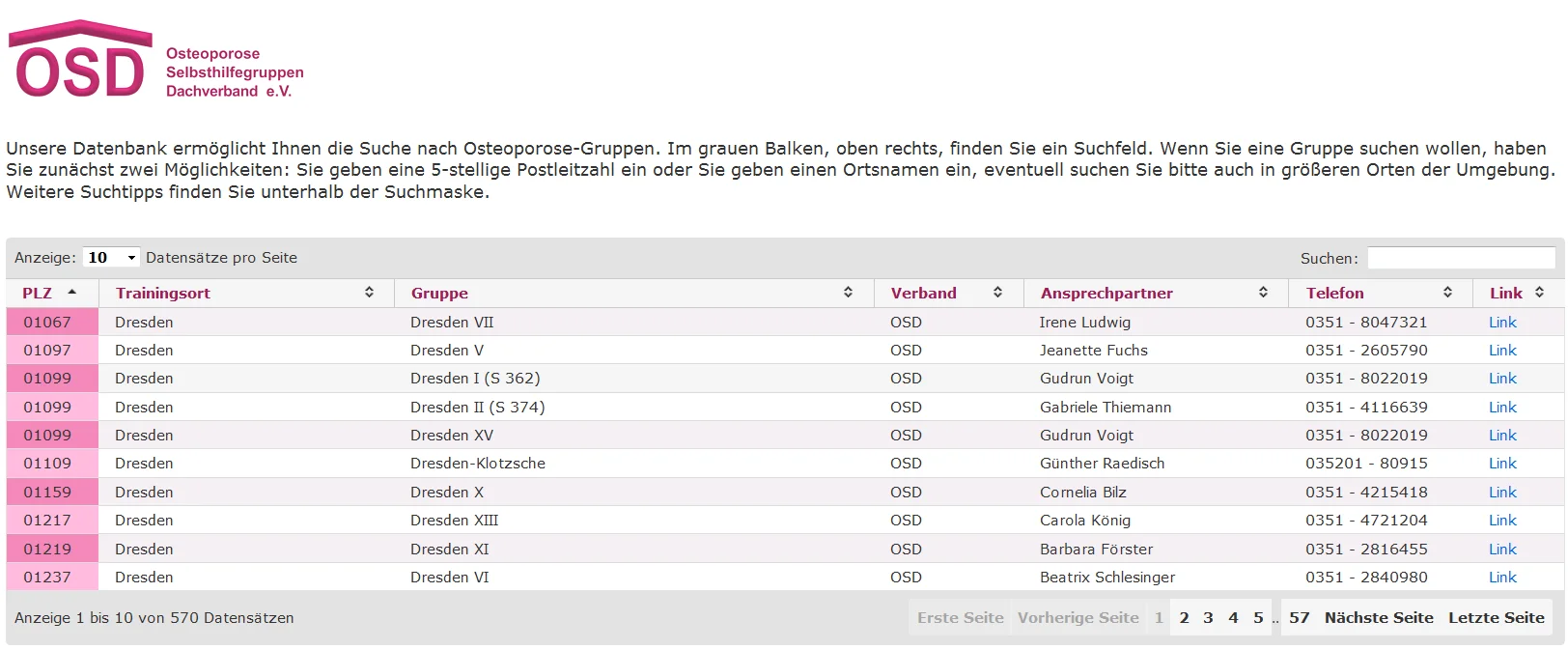Sort ascending by PLZ column arrow

coord(71,292)
